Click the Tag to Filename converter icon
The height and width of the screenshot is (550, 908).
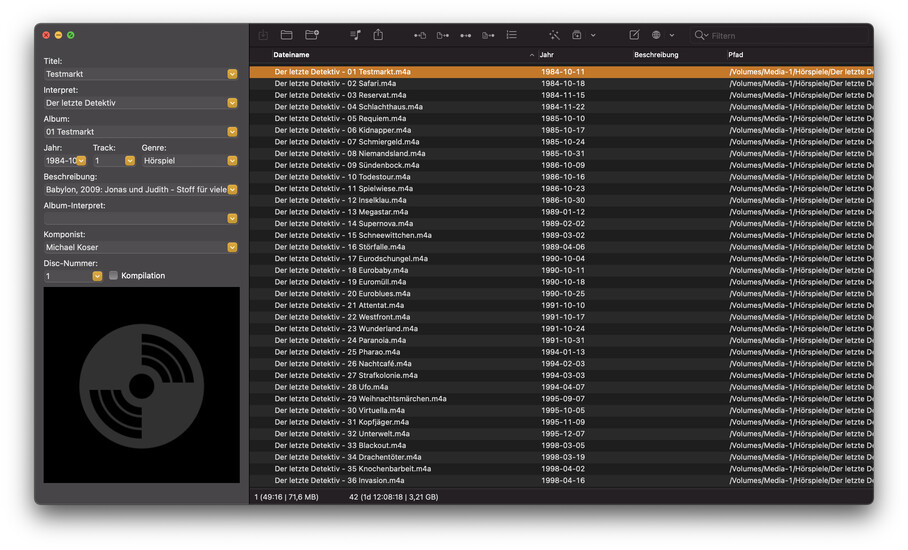coord(420,35)
